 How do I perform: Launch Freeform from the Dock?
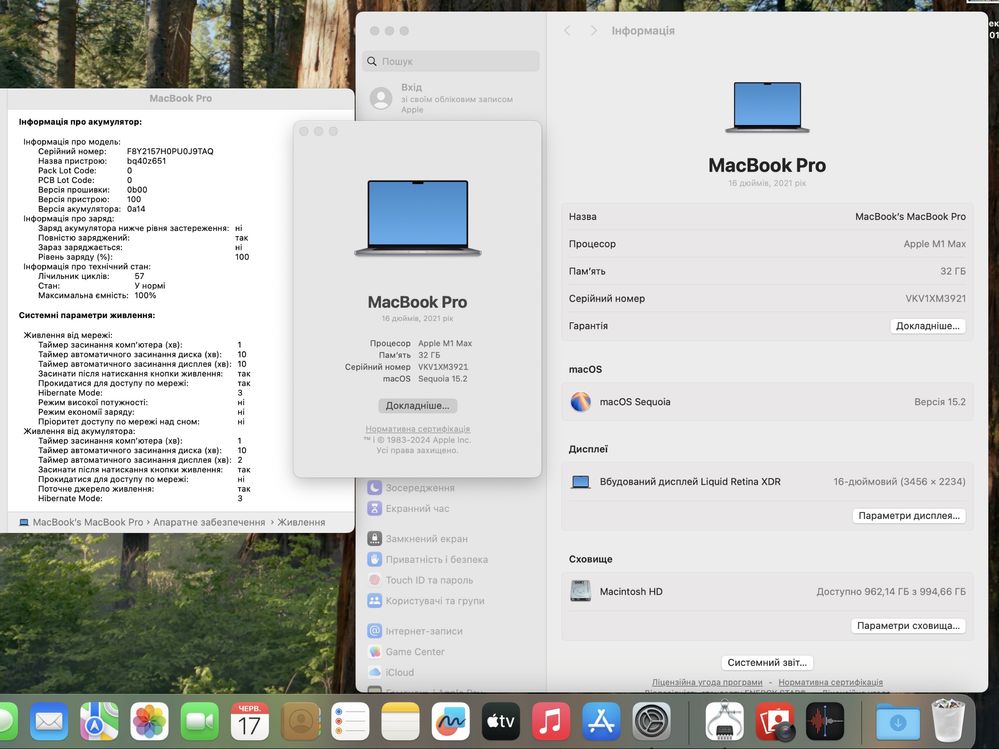pos(450,722)
